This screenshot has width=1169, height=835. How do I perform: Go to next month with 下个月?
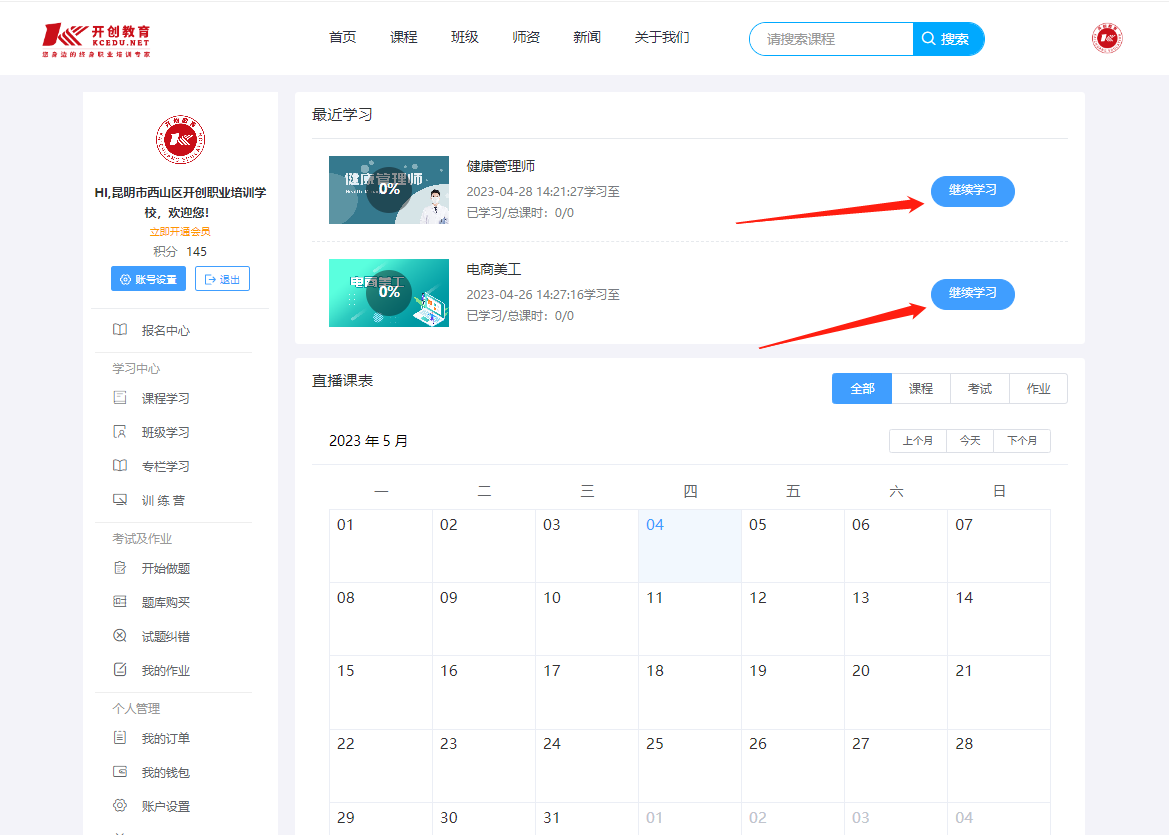click(1022, 441)
